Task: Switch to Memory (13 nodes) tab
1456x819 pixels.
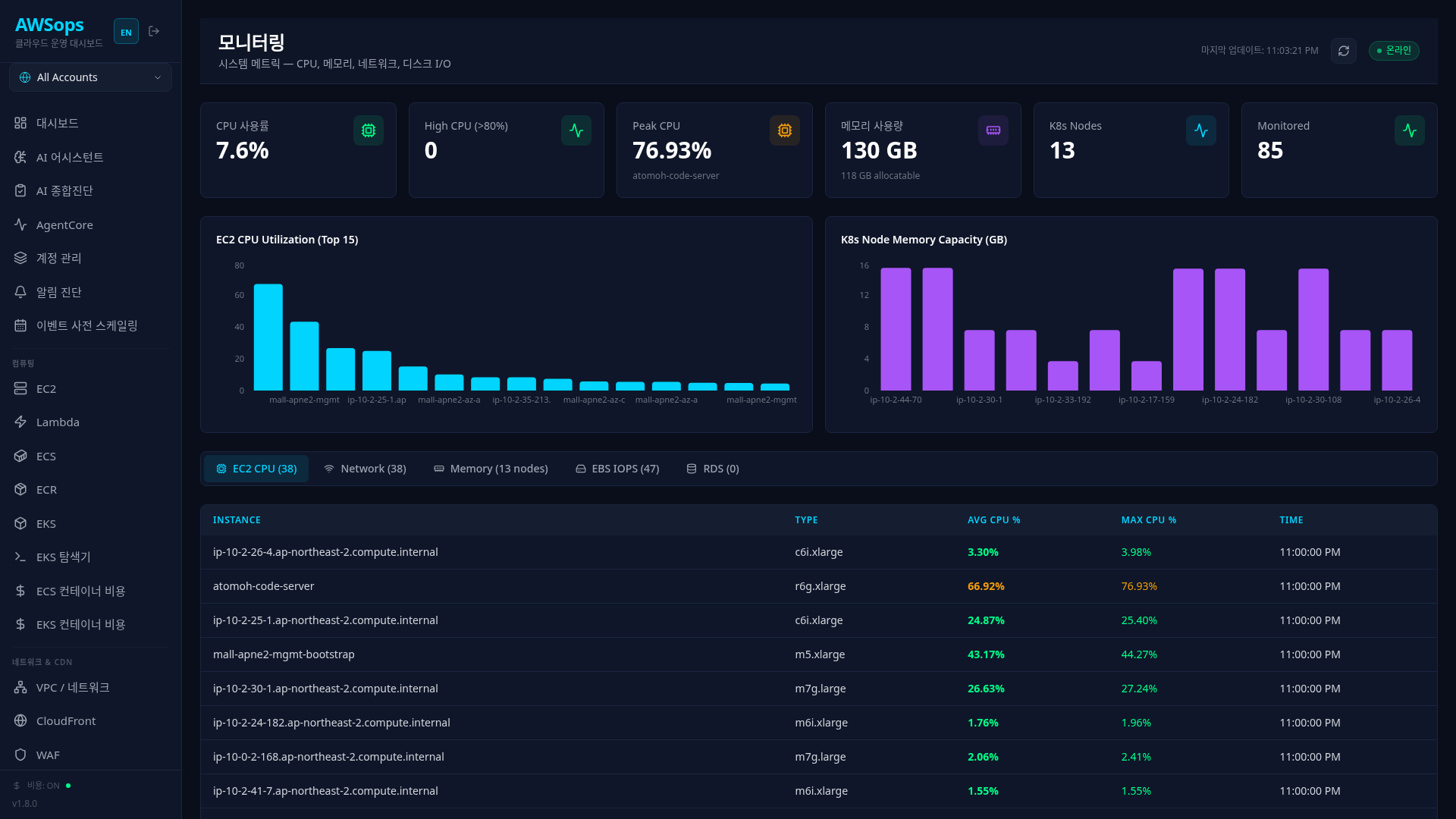Action: coord(491,469)
